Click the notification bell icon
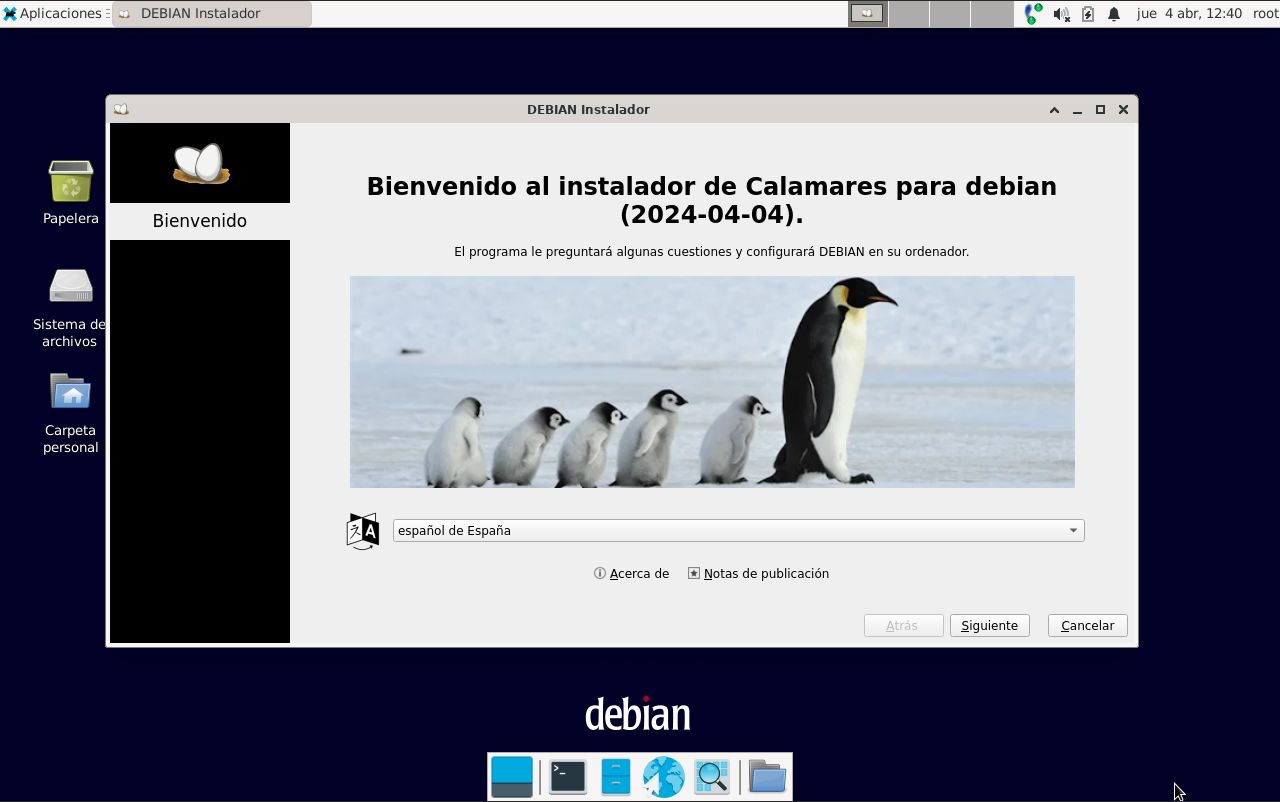 pyautogui.click(x=1113, y=14)
